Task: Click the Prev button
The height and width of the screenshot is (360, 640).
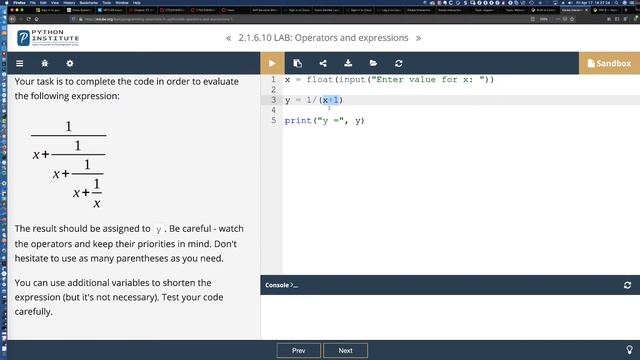Action: click(x=298, y=351)
